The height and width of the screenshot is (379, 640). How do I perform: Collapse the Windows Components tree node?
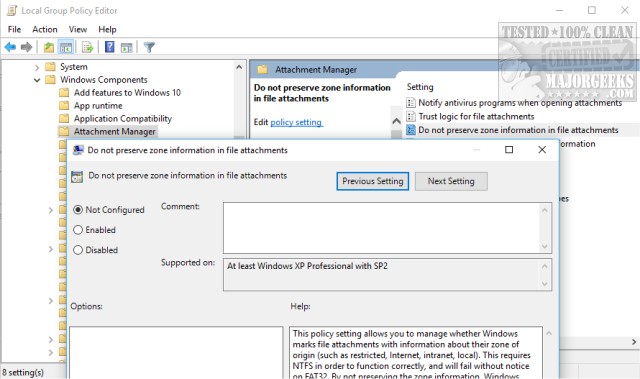pyautogui.click(x=37, y=80)
